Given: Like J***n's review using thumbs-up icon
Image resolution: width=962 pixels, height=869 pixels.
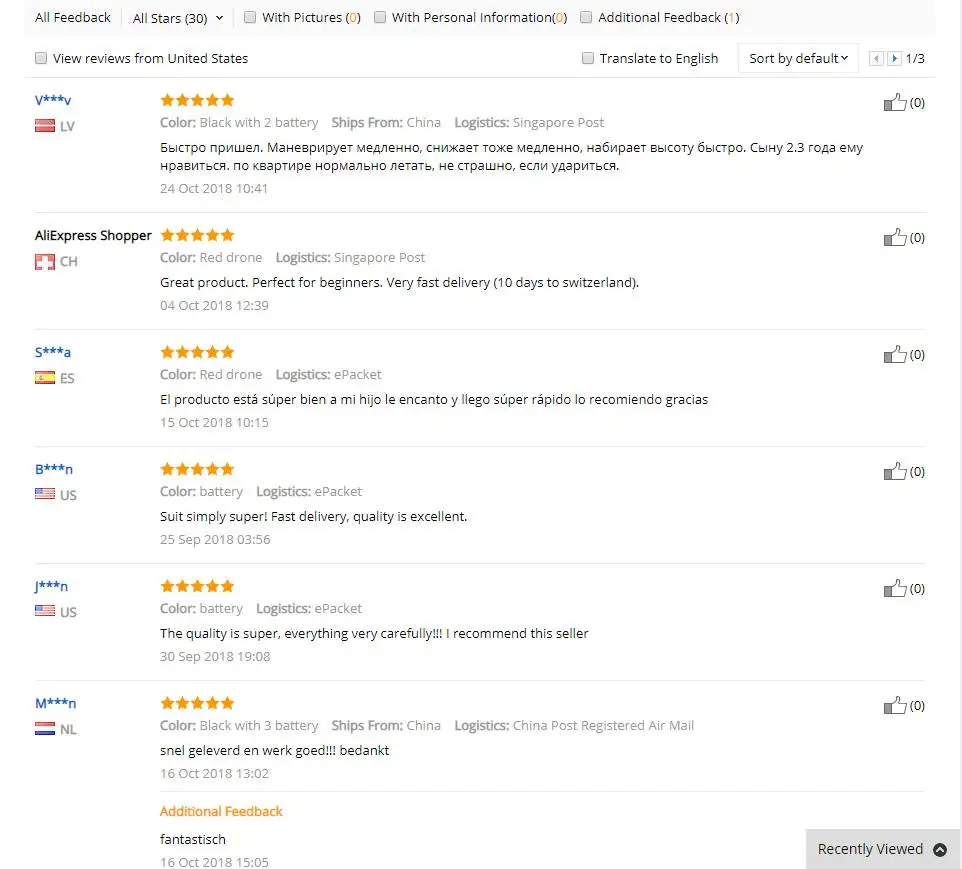Looking at the screenshot, I should click(895, 589).
